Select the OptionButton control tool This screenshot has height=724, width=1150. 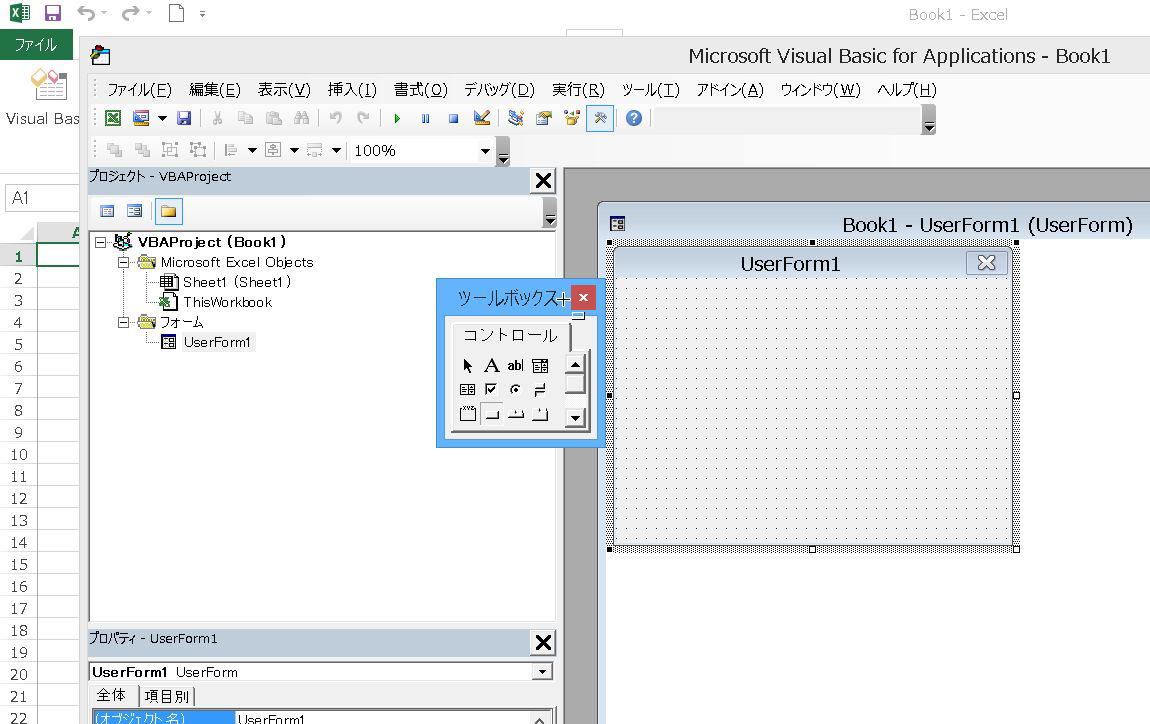(516, 390)
